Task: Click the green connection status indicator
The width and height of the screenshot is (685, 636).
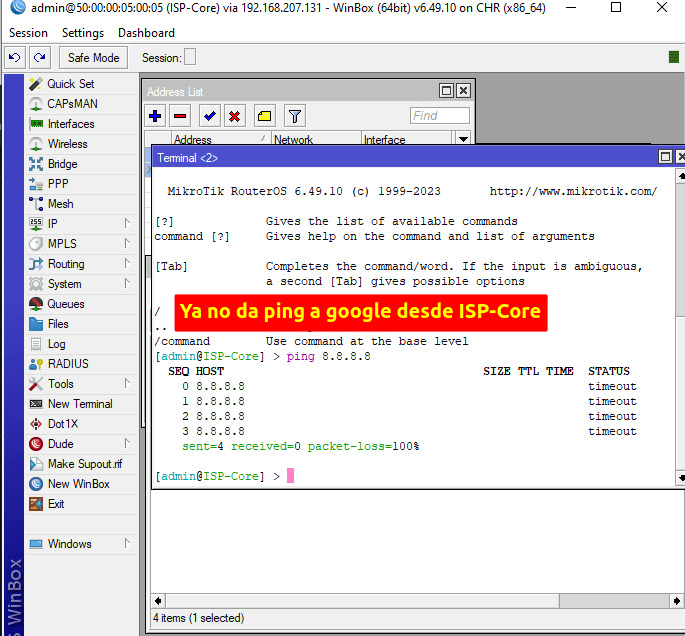Action: coord(674,57)
